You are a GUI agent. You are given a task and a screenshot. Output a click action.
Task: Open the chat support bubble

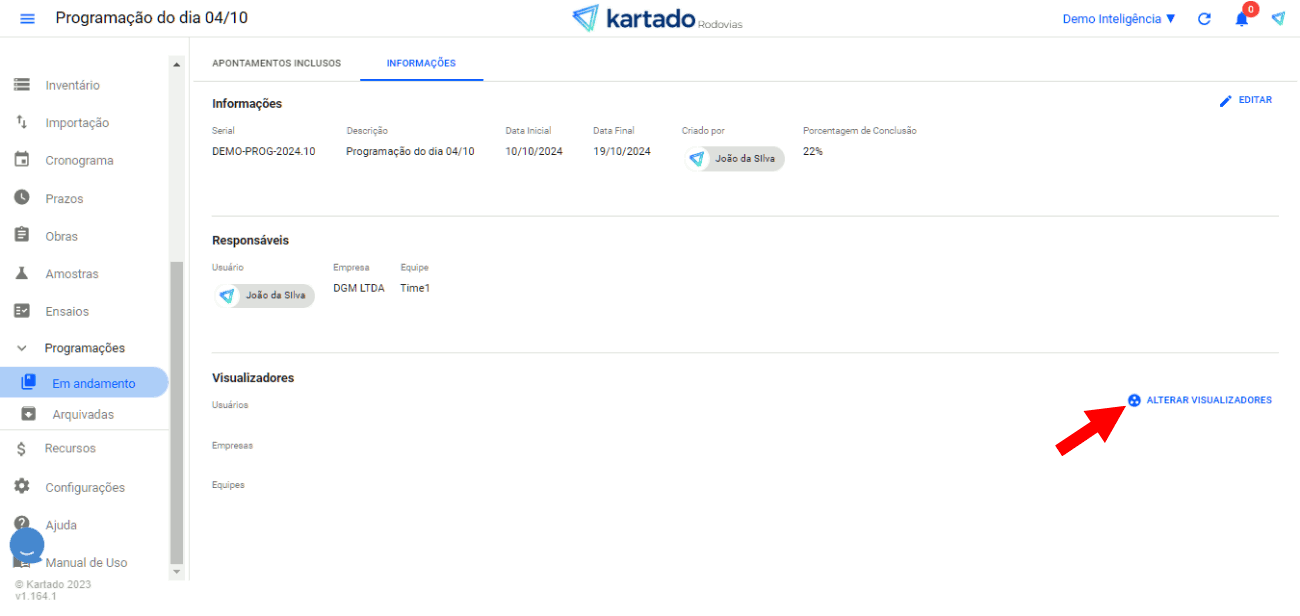point(27,546)
